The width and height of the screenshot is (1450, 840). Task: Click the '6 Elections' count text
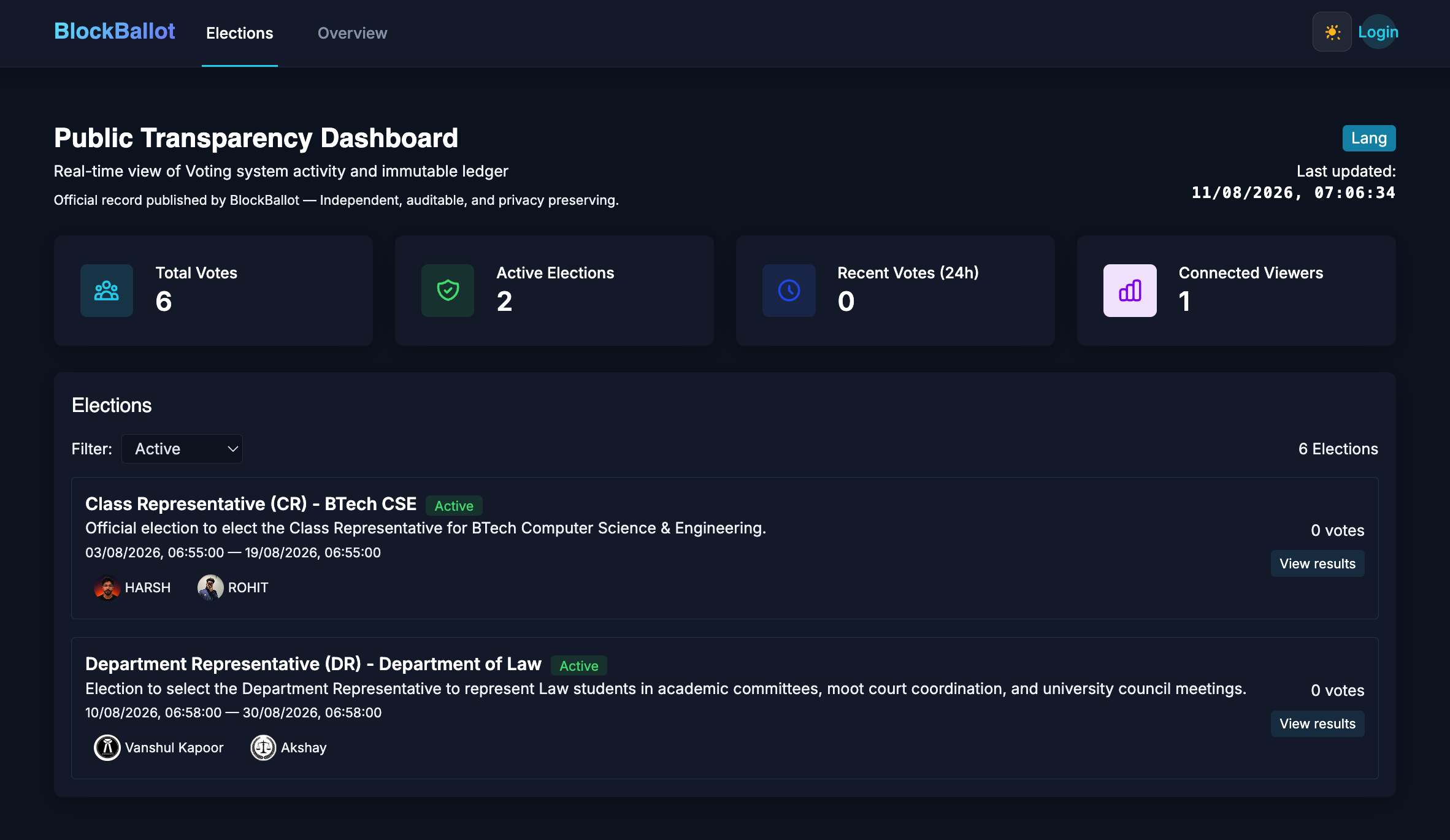point(1338,449)
